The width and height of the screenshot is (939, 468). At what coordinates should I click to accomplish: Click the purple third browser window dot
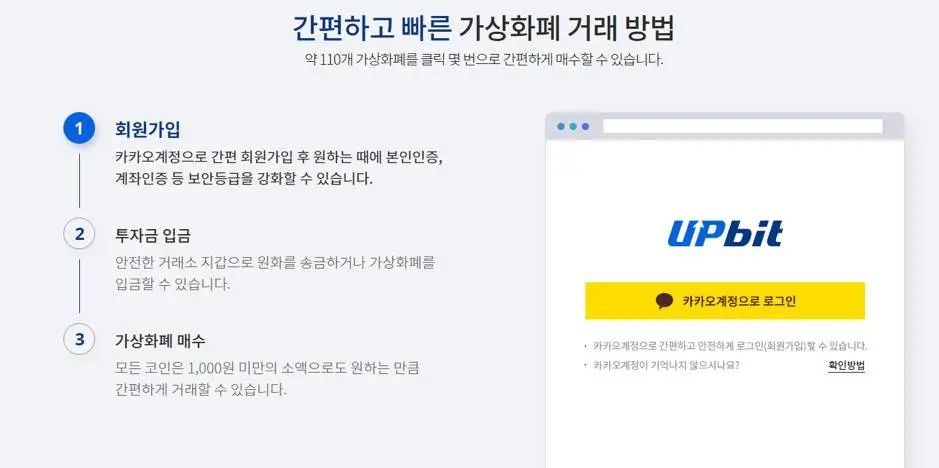coord(585,126)
